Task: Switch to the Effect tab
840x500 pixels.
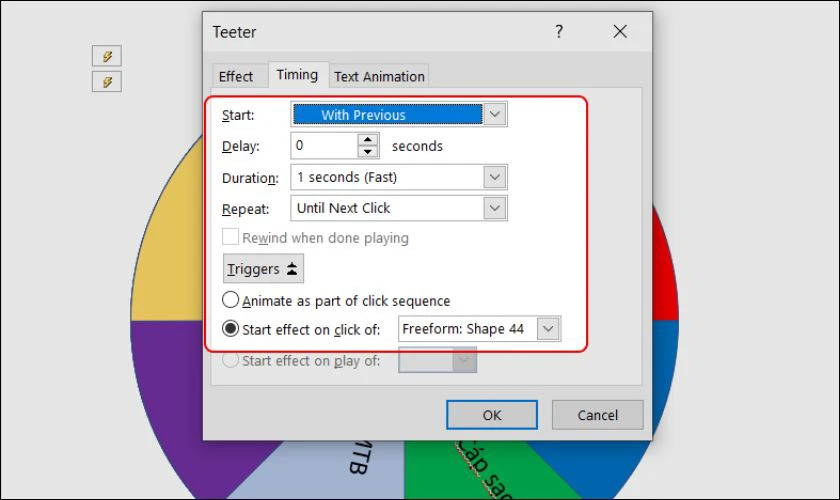Action: (x=236, y=76)
